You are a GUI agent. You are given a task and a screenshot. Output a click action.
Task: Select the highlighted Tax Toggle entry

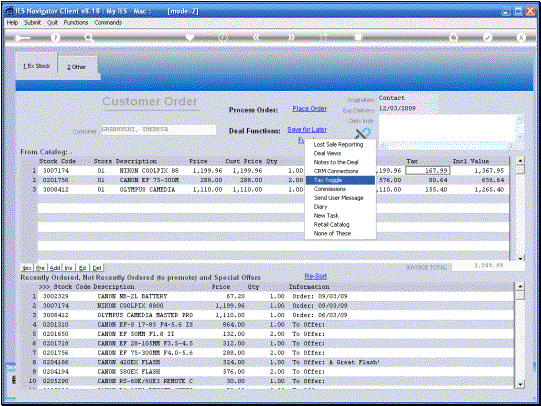click(340, 180)
